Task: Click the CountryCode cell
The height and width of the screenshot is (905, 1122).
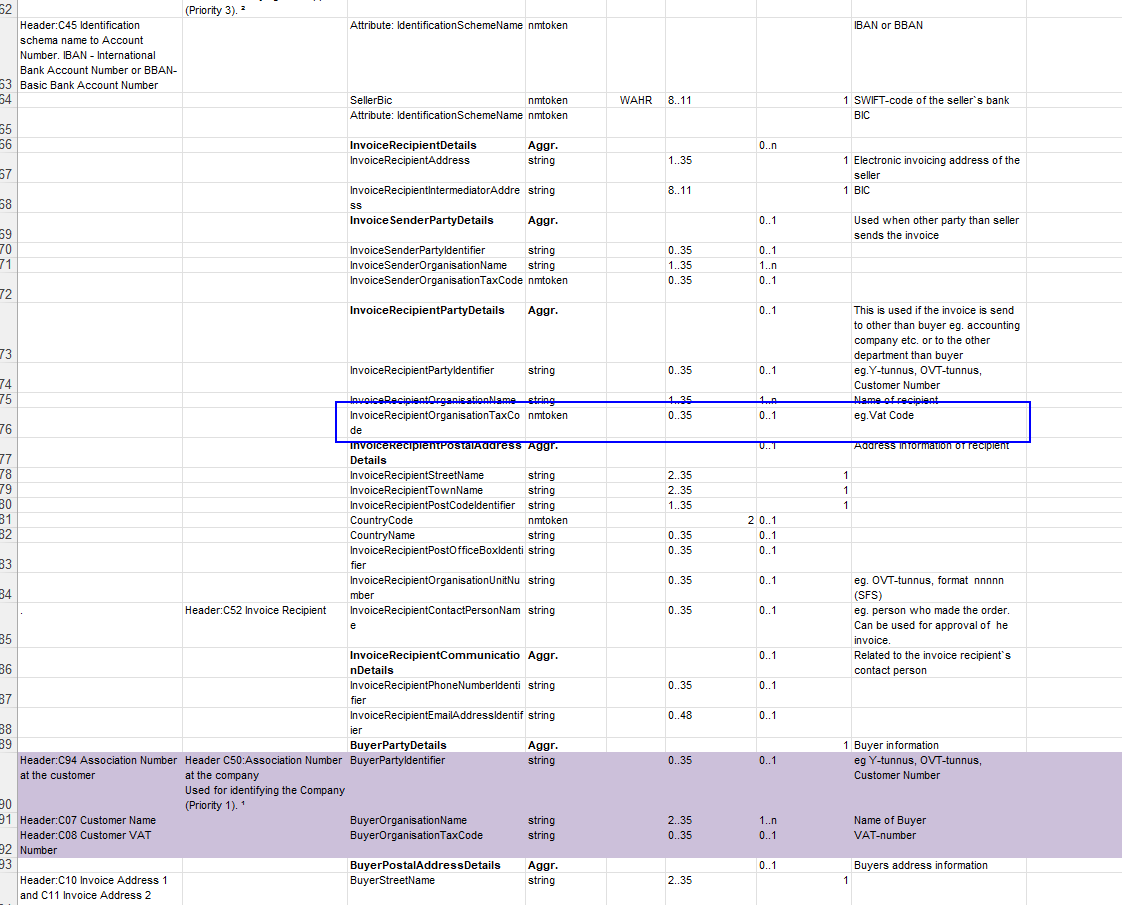Action: tap(436, 520)
